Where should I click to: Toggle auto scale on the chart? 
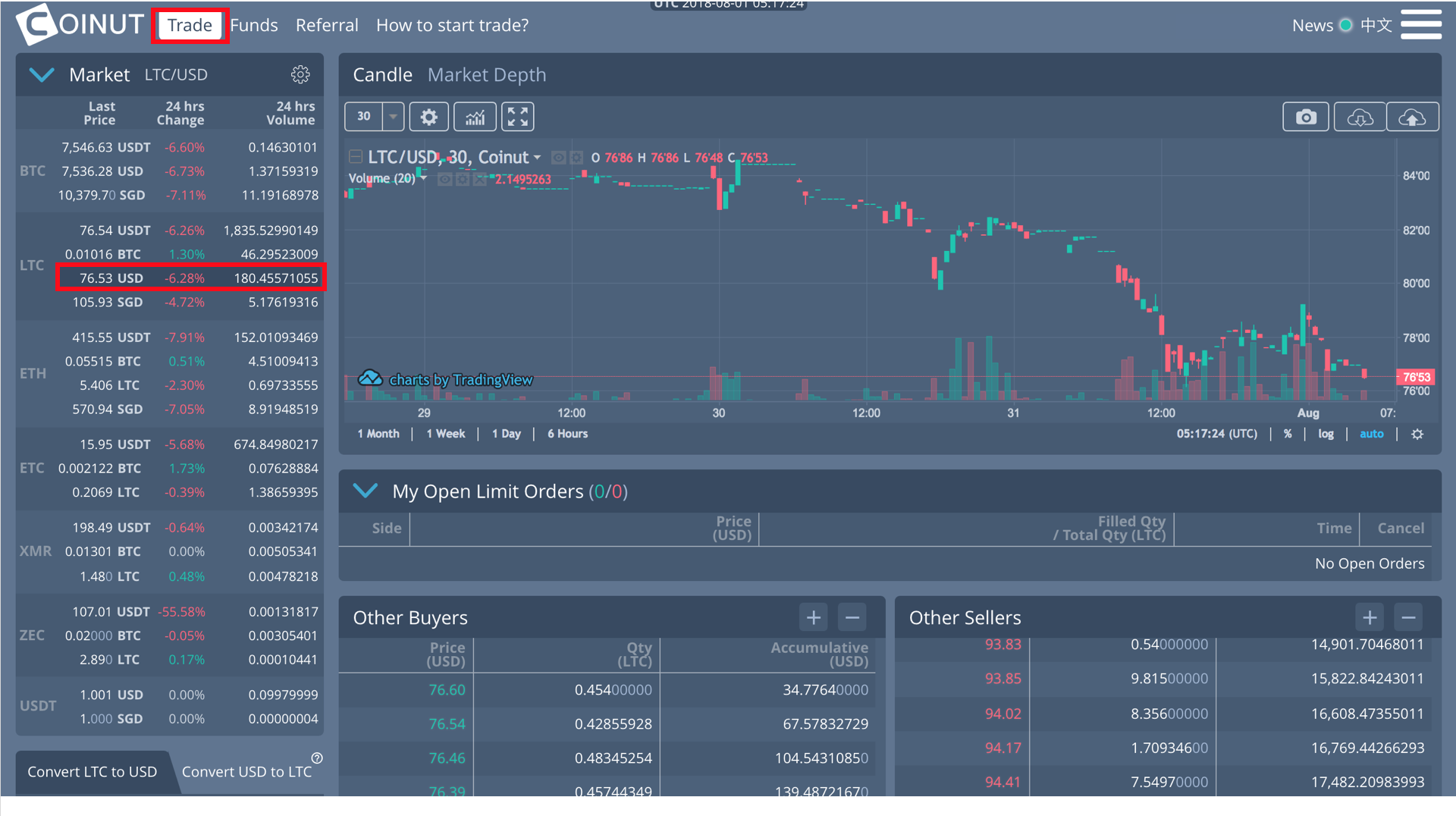point(1371,434)
